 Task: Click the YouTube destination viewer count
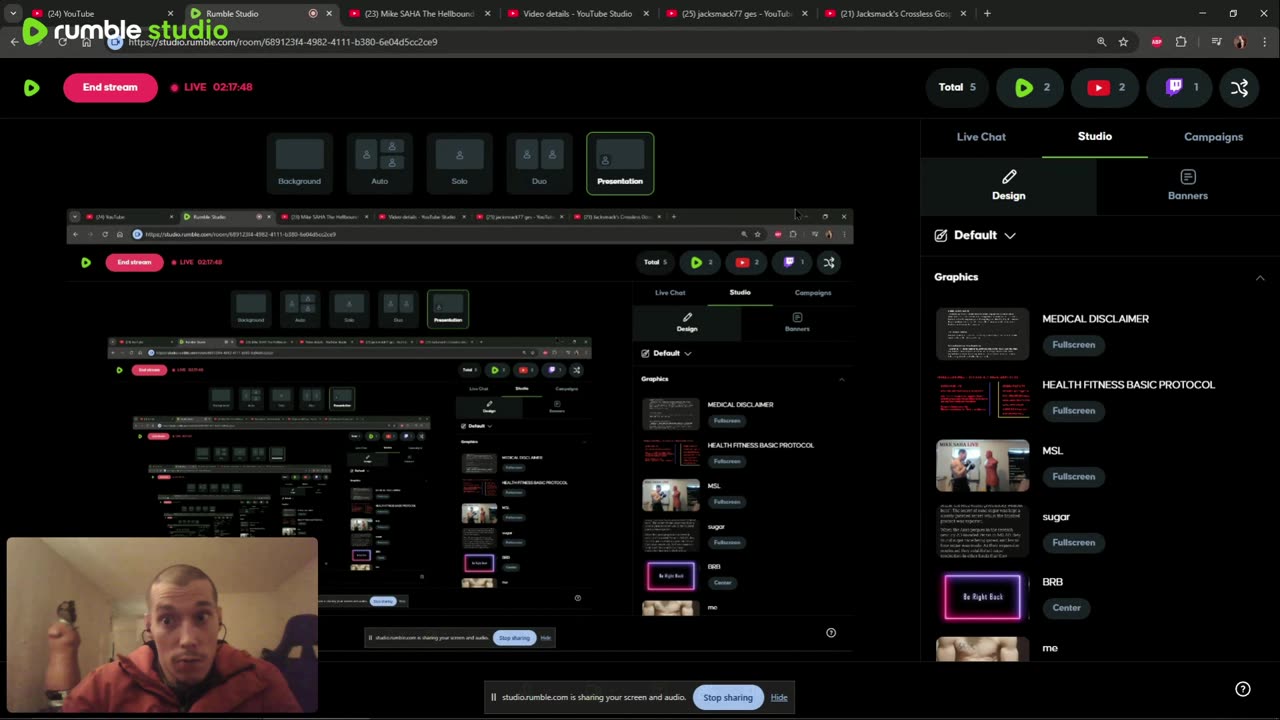pos(1107,88)
